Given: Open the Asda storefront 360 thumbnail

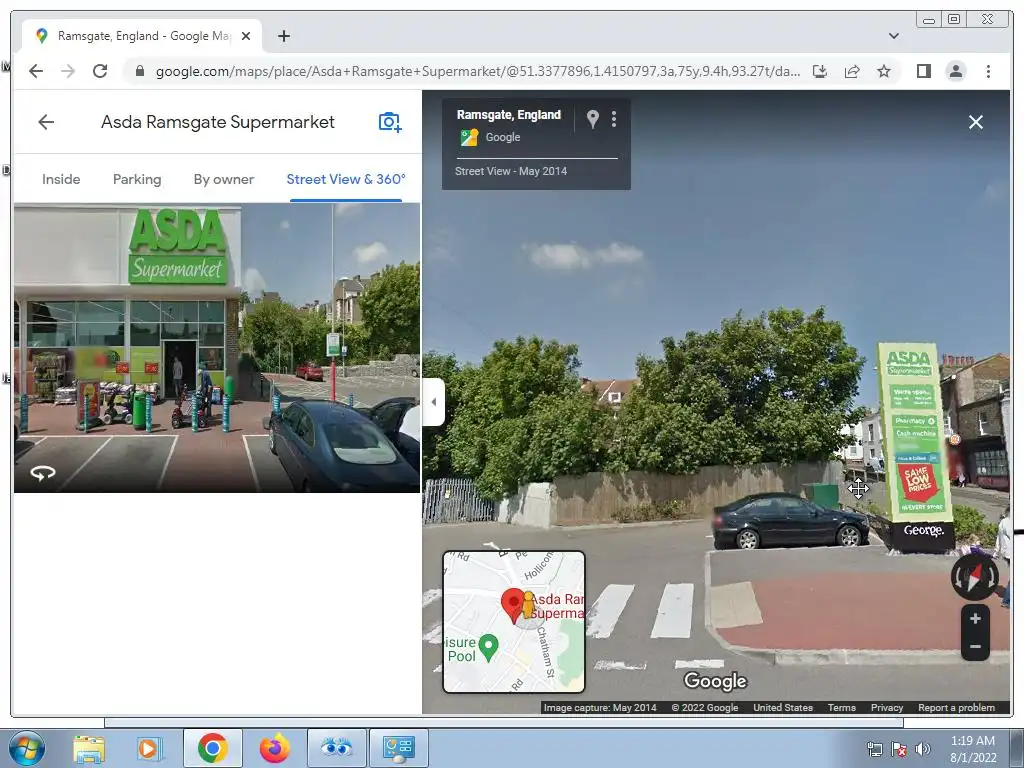Looking at the screenshot, I should [x=217, y=348].
